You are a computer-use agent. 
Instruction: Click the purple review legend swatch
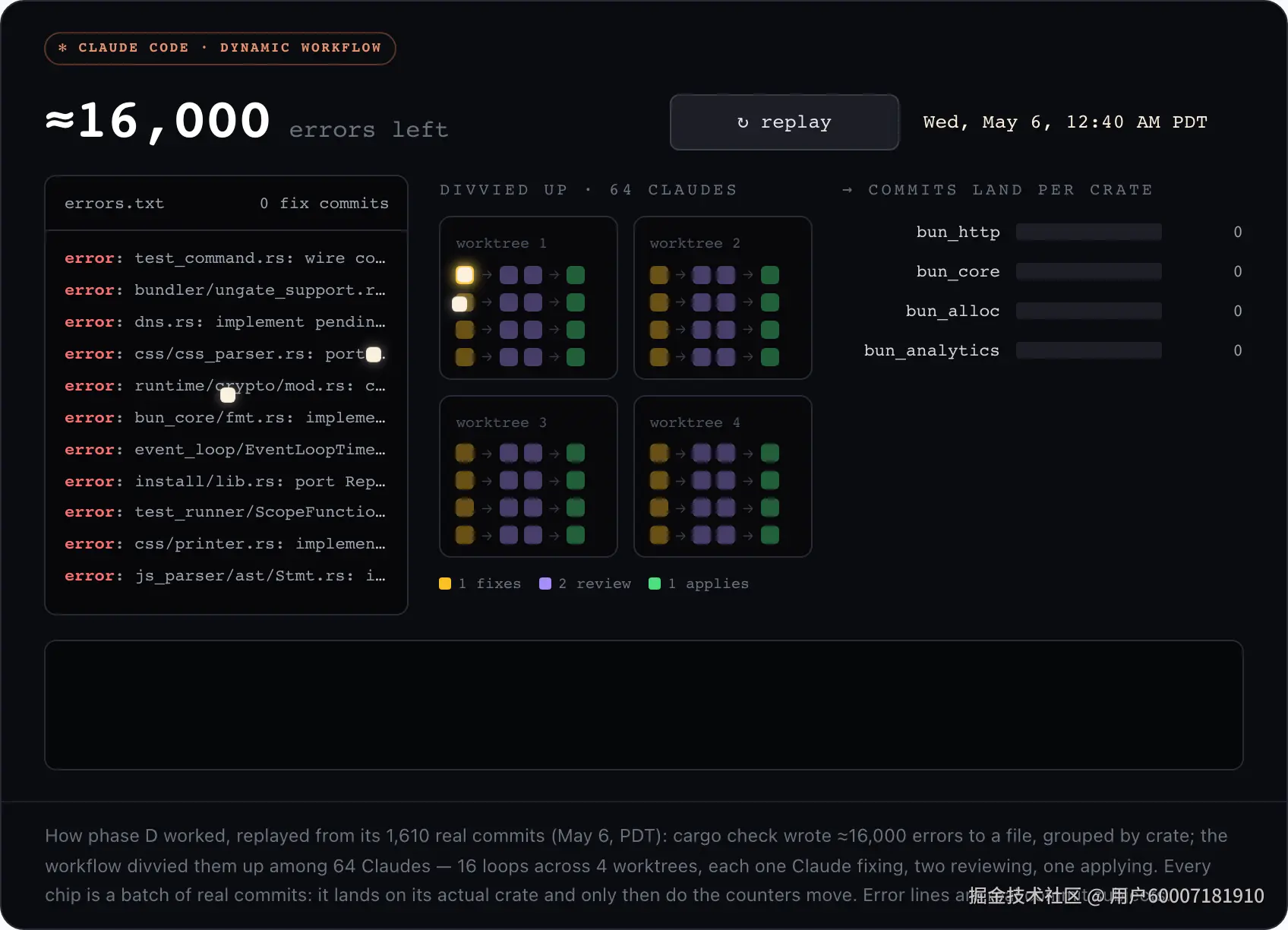(545, 584)
